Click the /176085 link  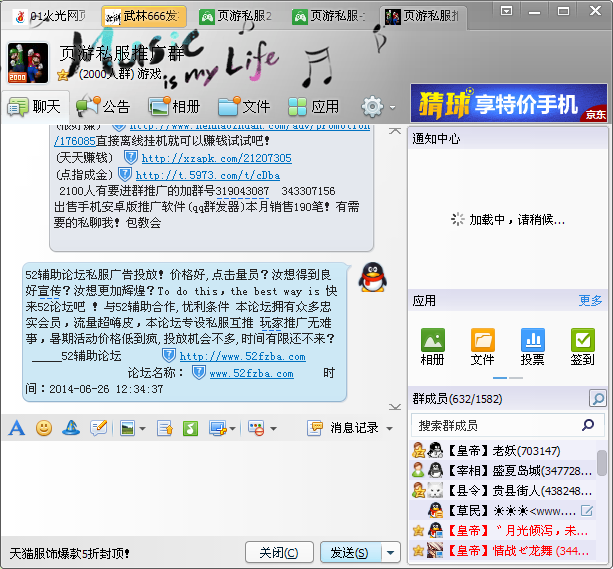pos(75,141)
